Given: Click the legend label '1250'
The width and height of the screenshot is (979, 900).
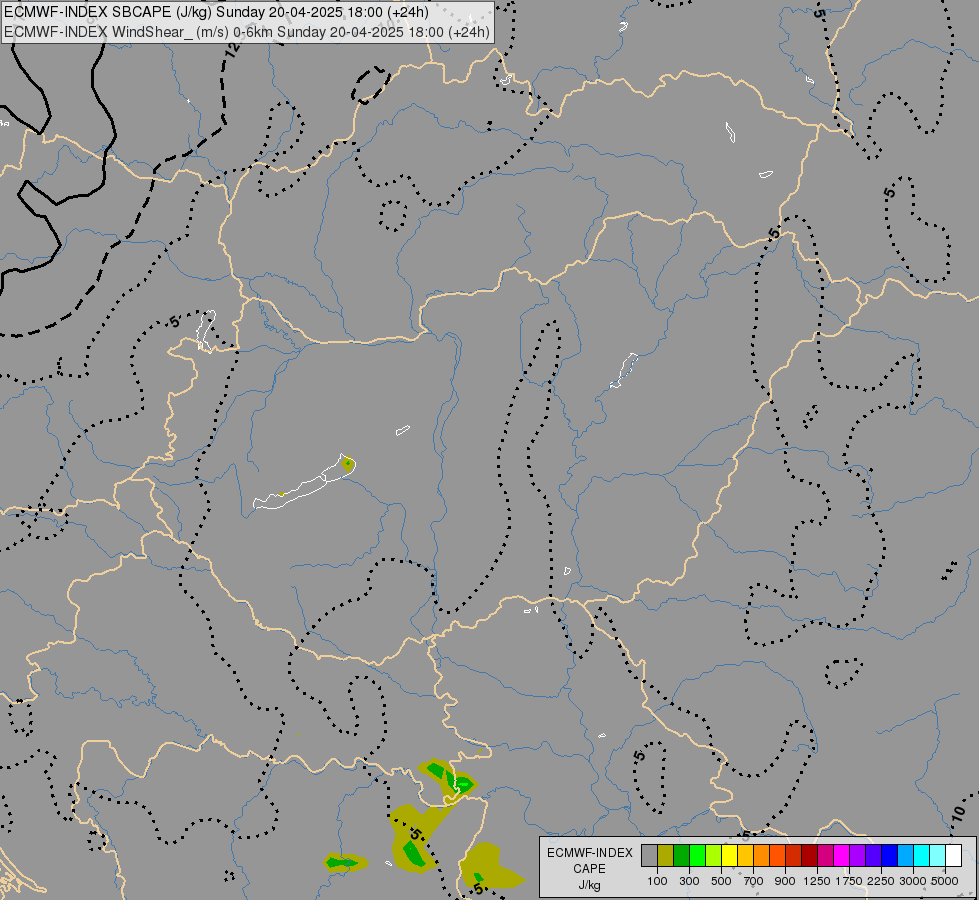Looking at the screenshot, I should [x=817, y=881].
